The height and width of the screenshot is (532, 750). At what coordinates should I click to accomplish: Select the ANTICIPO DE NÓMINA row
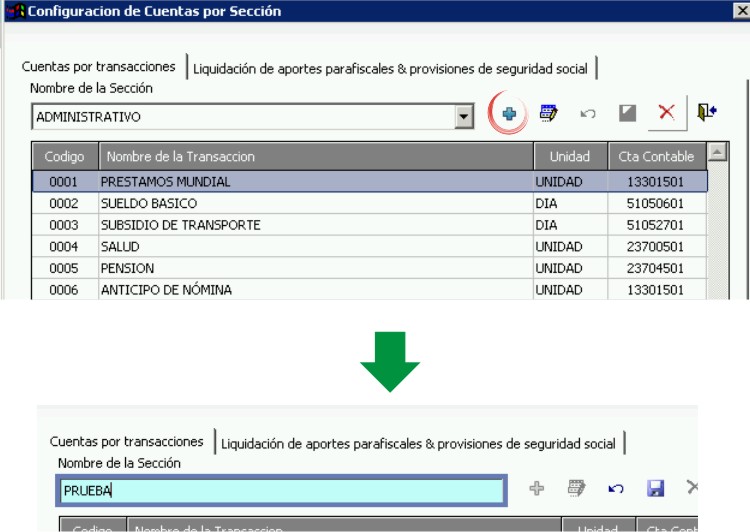[369, 289]
